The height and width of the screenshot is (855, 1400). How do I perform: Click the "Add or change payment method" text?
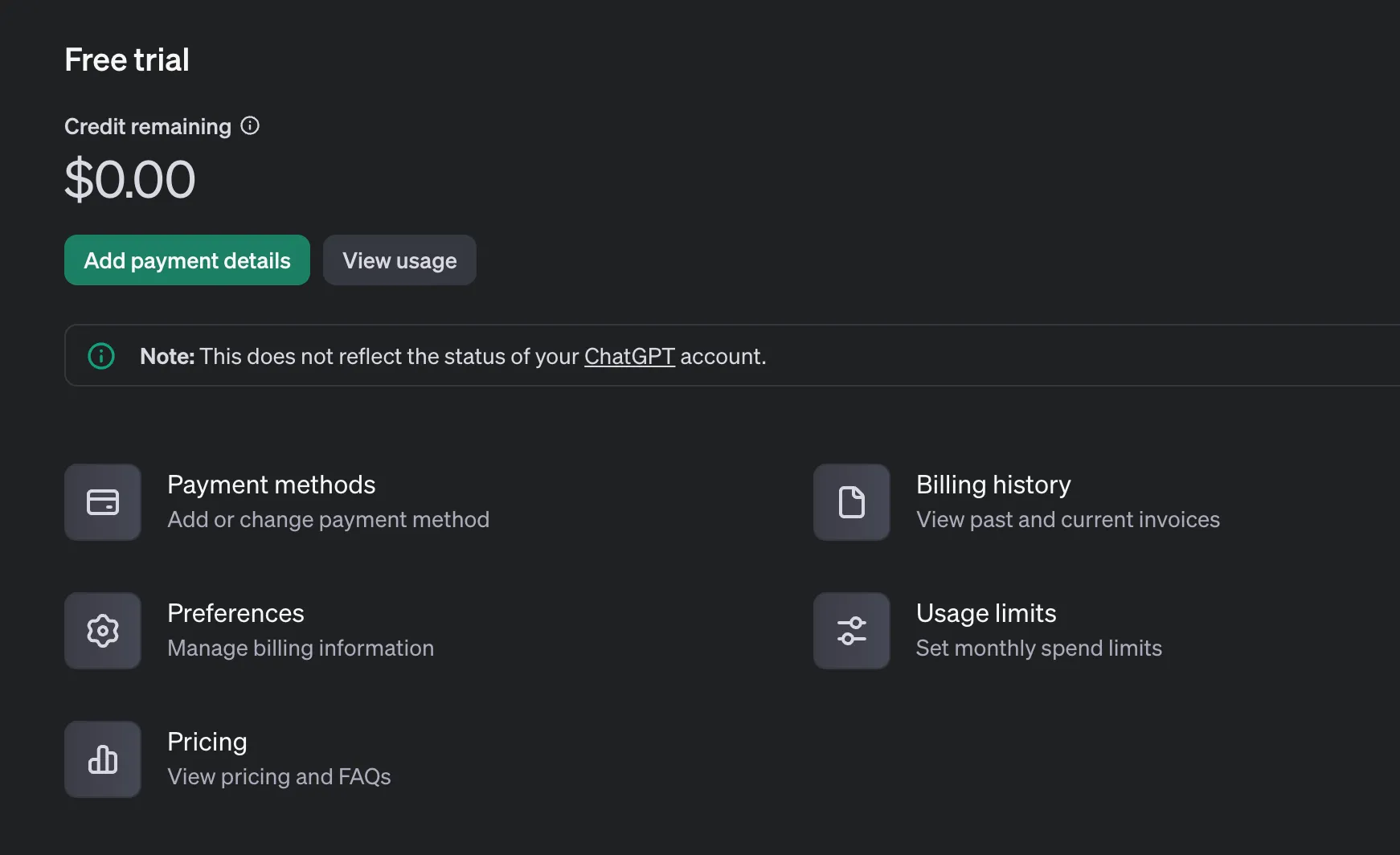[328, 520]
